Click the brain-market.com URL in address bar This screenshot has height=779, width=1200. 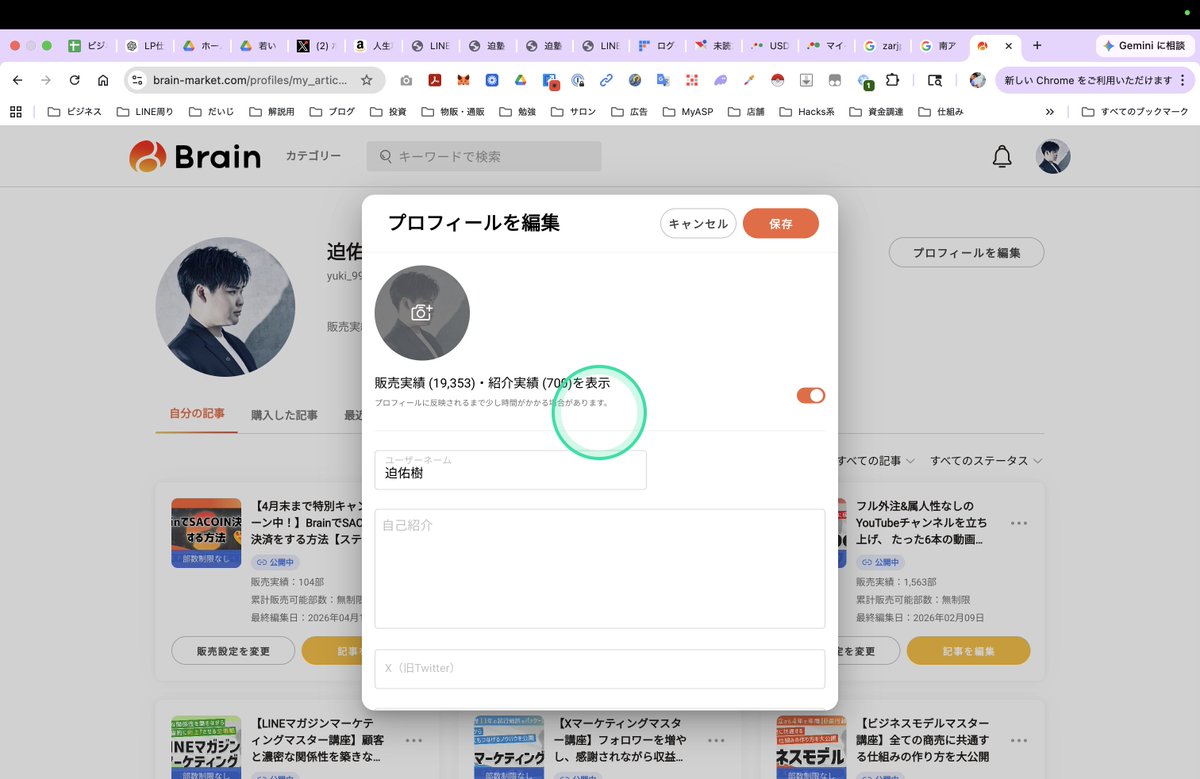[x=250, y=80]
